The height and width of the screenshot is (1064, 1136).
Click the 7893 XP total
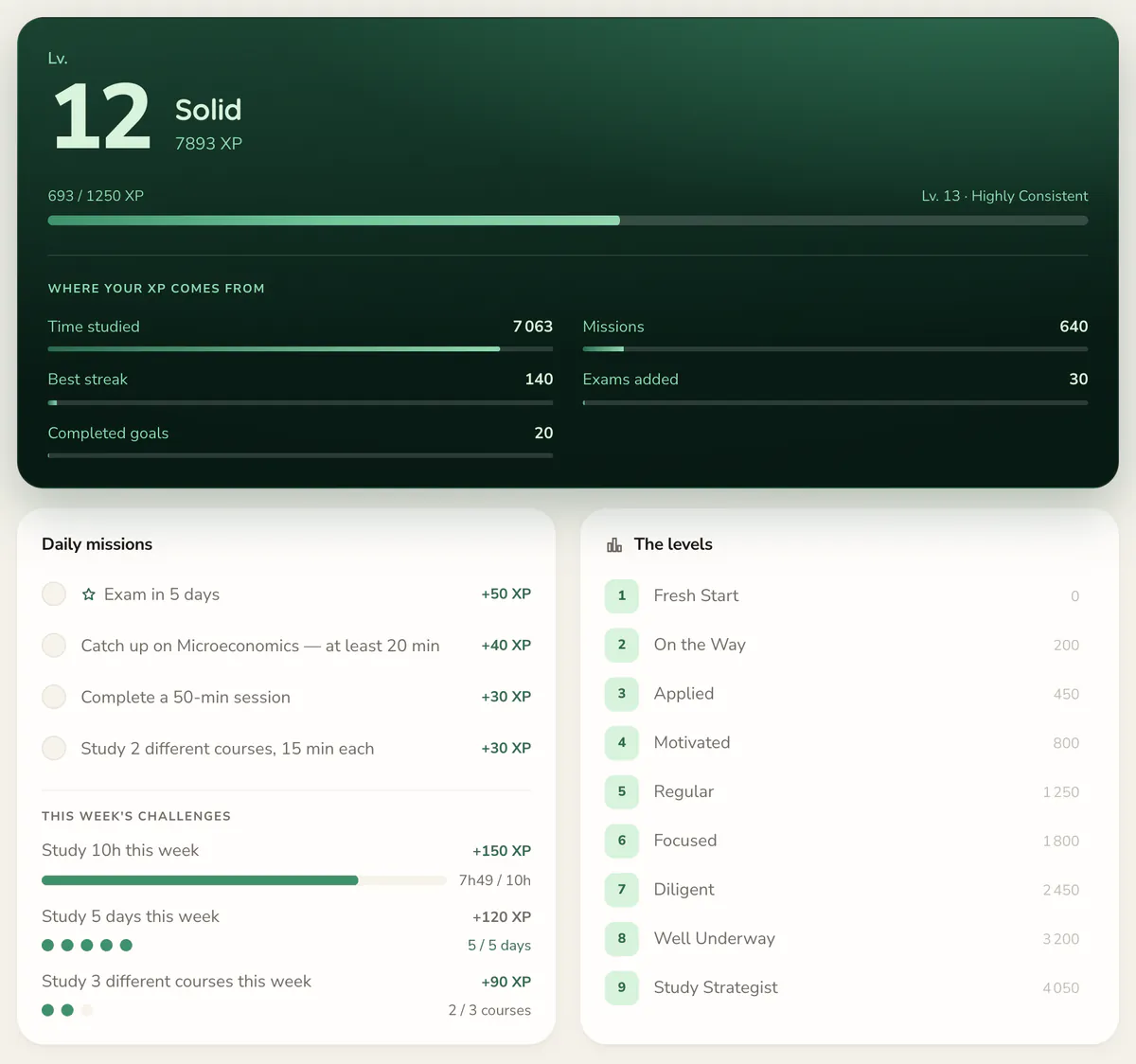pos(208,144)
